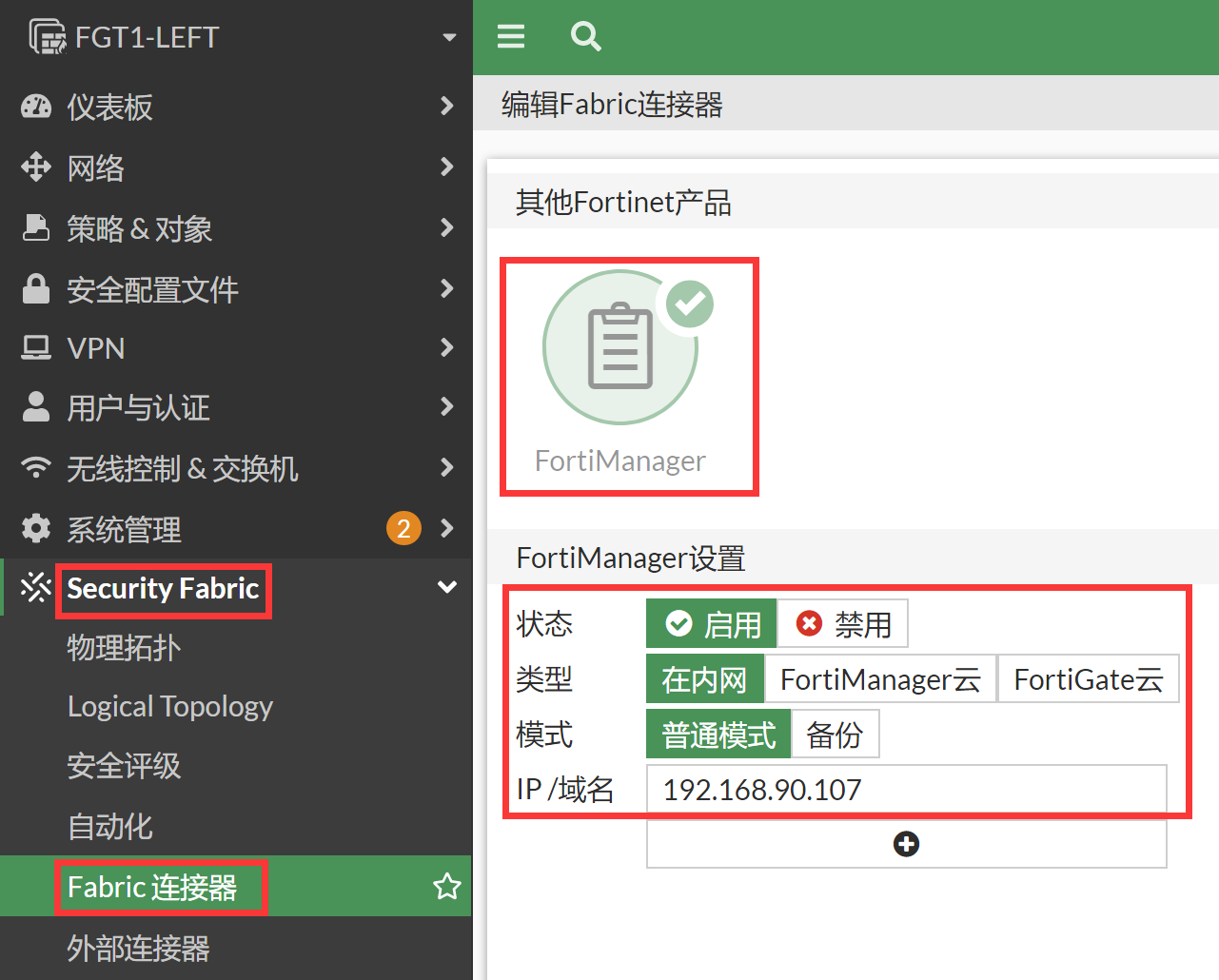The width and height of the screenshot is (1219, 980).
Task: Choose FortiGate云 as the type
Action: (x=1088, y=679)
